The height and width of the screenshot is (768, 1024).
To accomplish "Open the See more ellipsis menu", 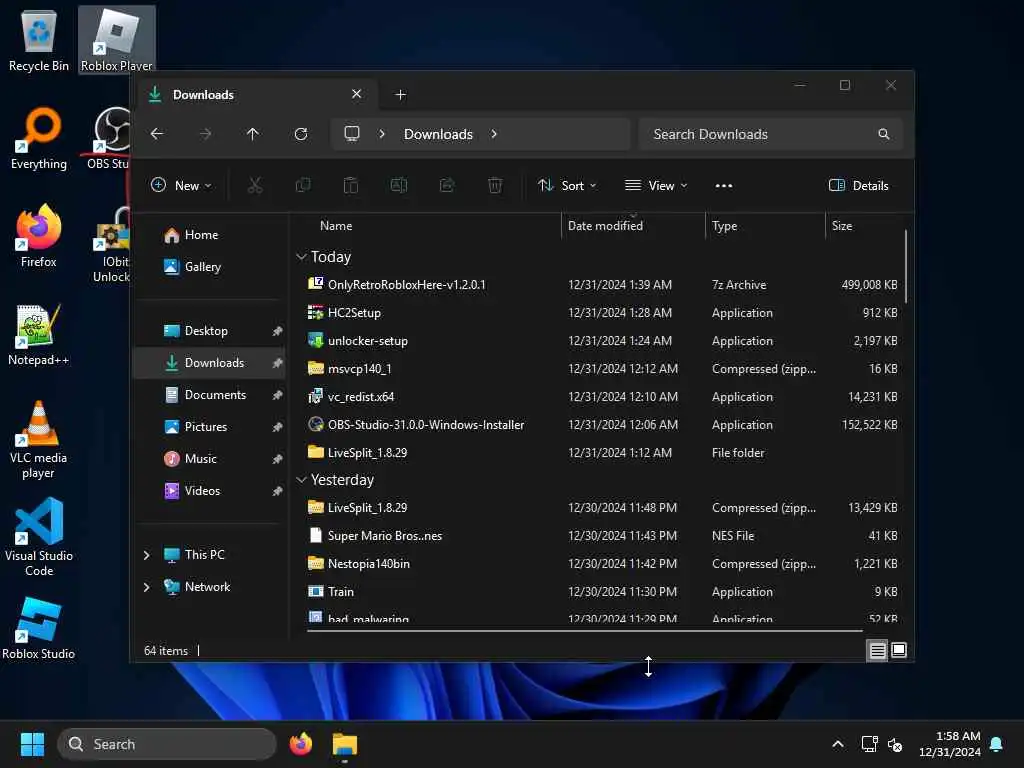I will pyautogui.click(x=724, y=185).
